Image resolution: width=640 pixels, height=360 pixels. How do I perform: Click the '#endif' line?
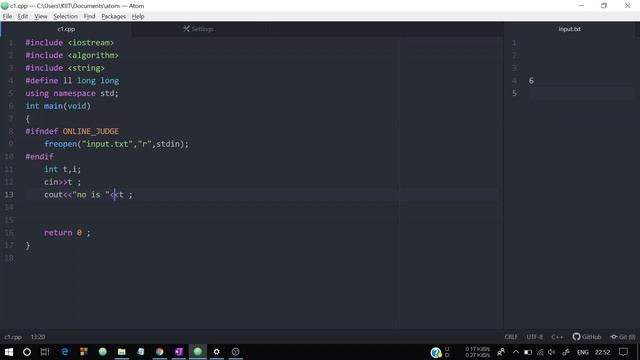tap(39, 157)
